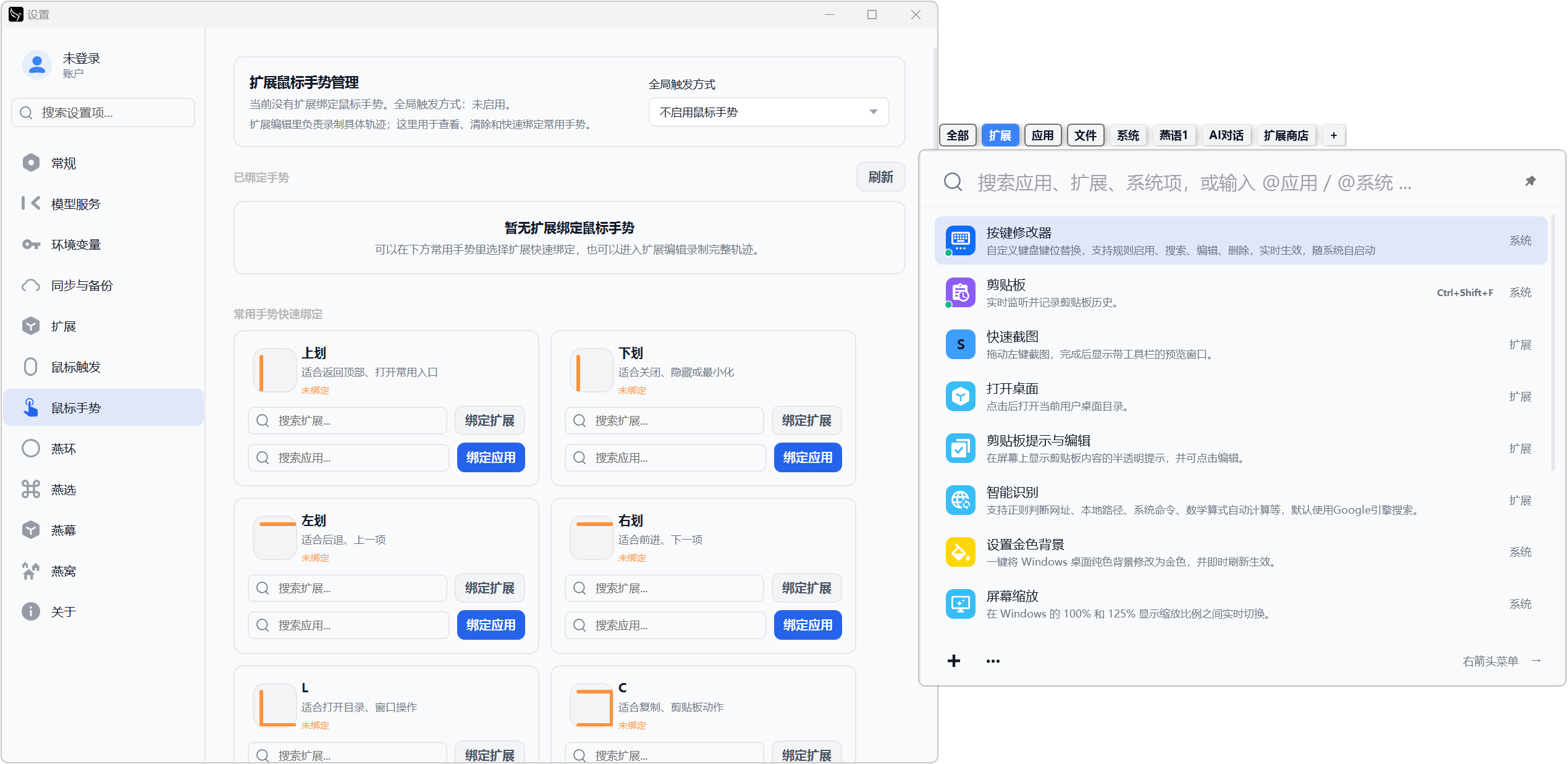Click the magnifier icon in launcher search

click(x=953, y=182)
